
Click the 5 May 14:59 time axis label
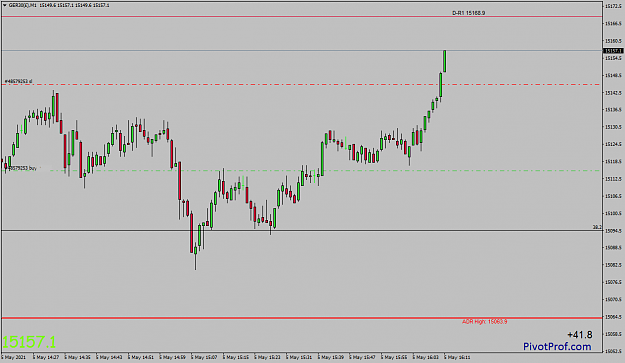[173, 357]
